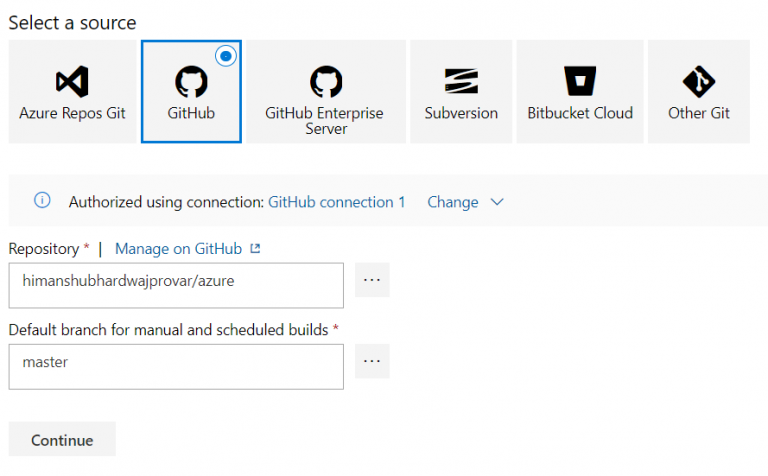The image size is (768, 476).
Task: Click the Bitbucket Cloud bucket icon
Action: pos(580,81)
